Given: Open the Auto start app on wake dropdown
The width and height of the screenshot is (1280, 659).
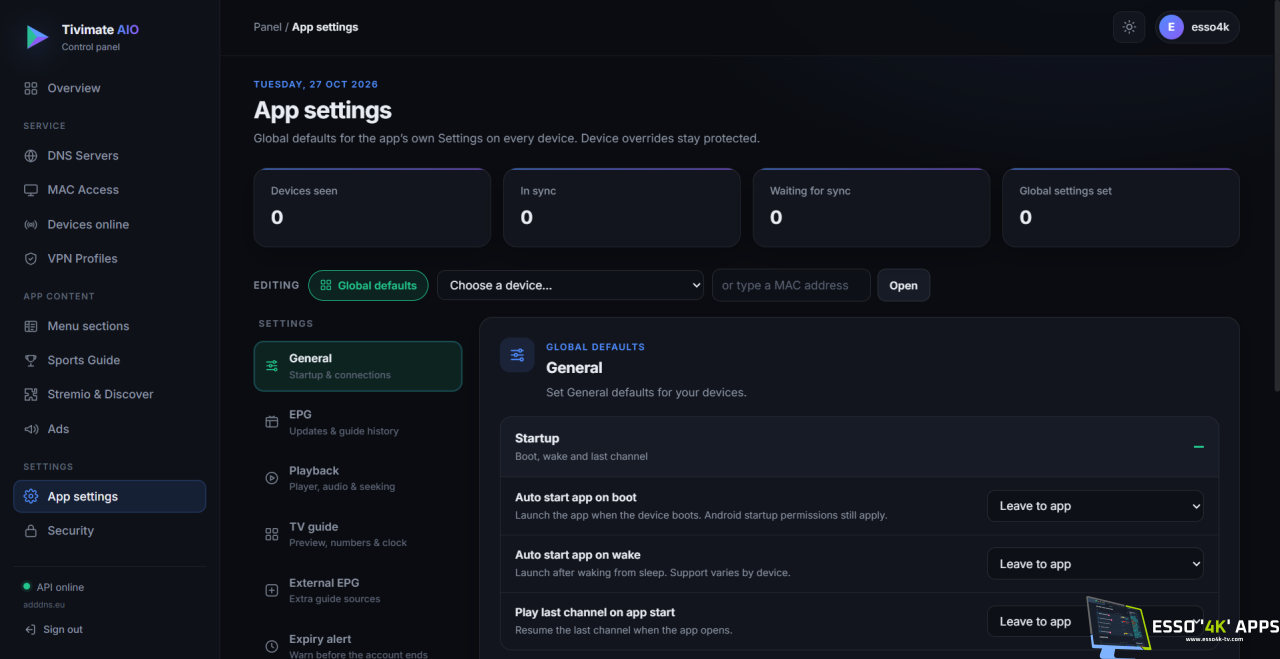Looking at the screenshot, I should pyautogui.click(x=1095, y=564).
